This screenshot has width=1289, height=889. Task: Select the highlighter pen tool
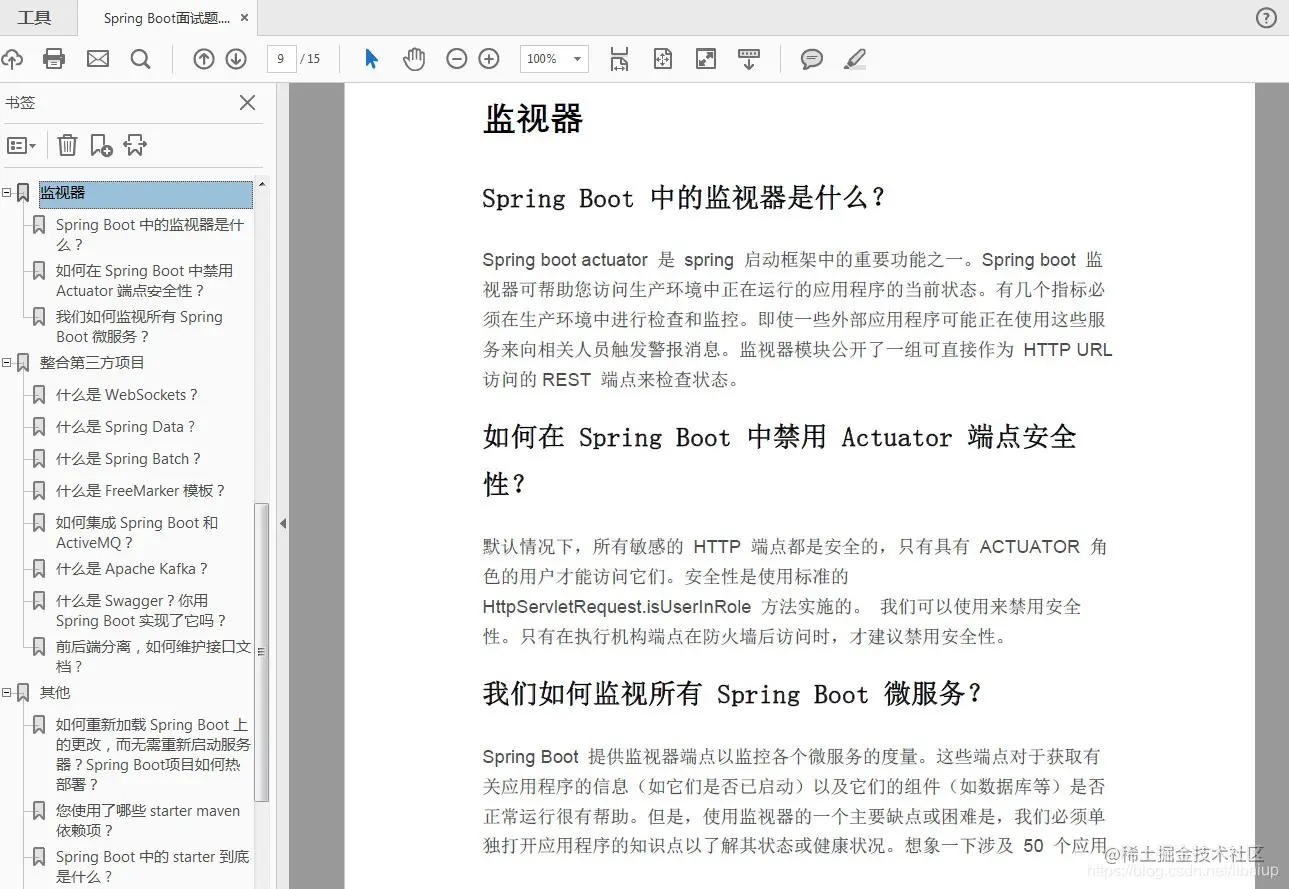pyautogui.click(x=855, y=59)
